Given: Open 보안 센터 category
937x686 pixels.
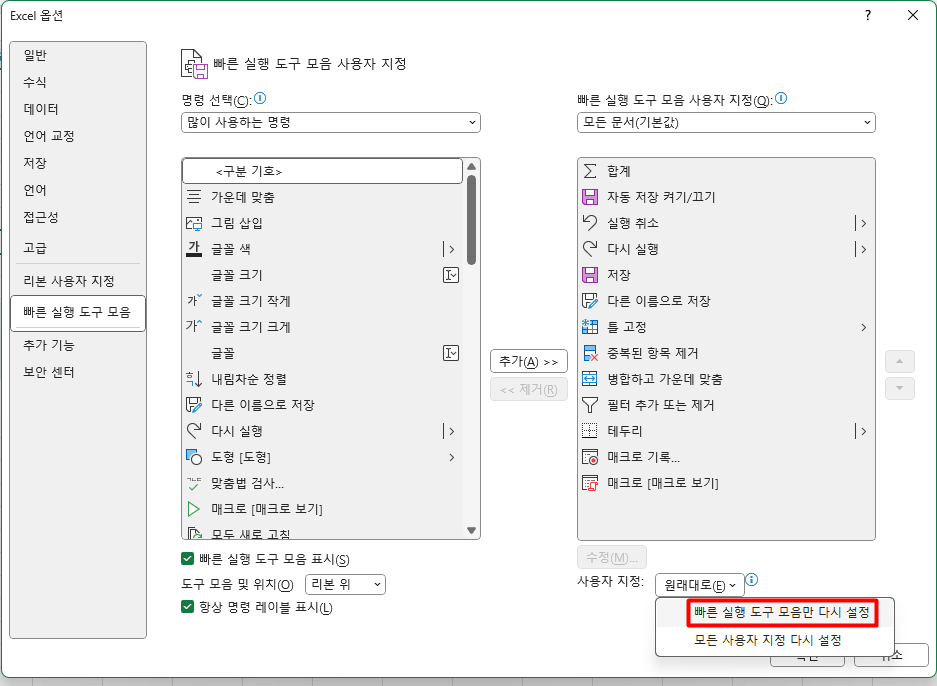Looking at the screenshot, I should tap(49, 372).
